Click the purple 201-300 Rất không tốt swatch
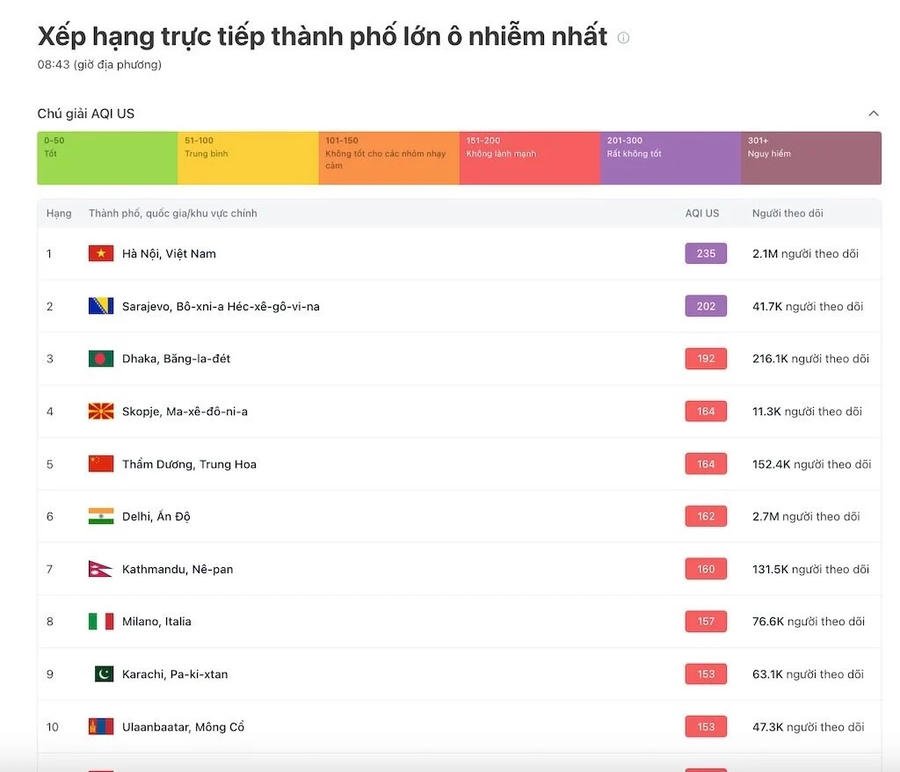900x772 pixels. 670,158
